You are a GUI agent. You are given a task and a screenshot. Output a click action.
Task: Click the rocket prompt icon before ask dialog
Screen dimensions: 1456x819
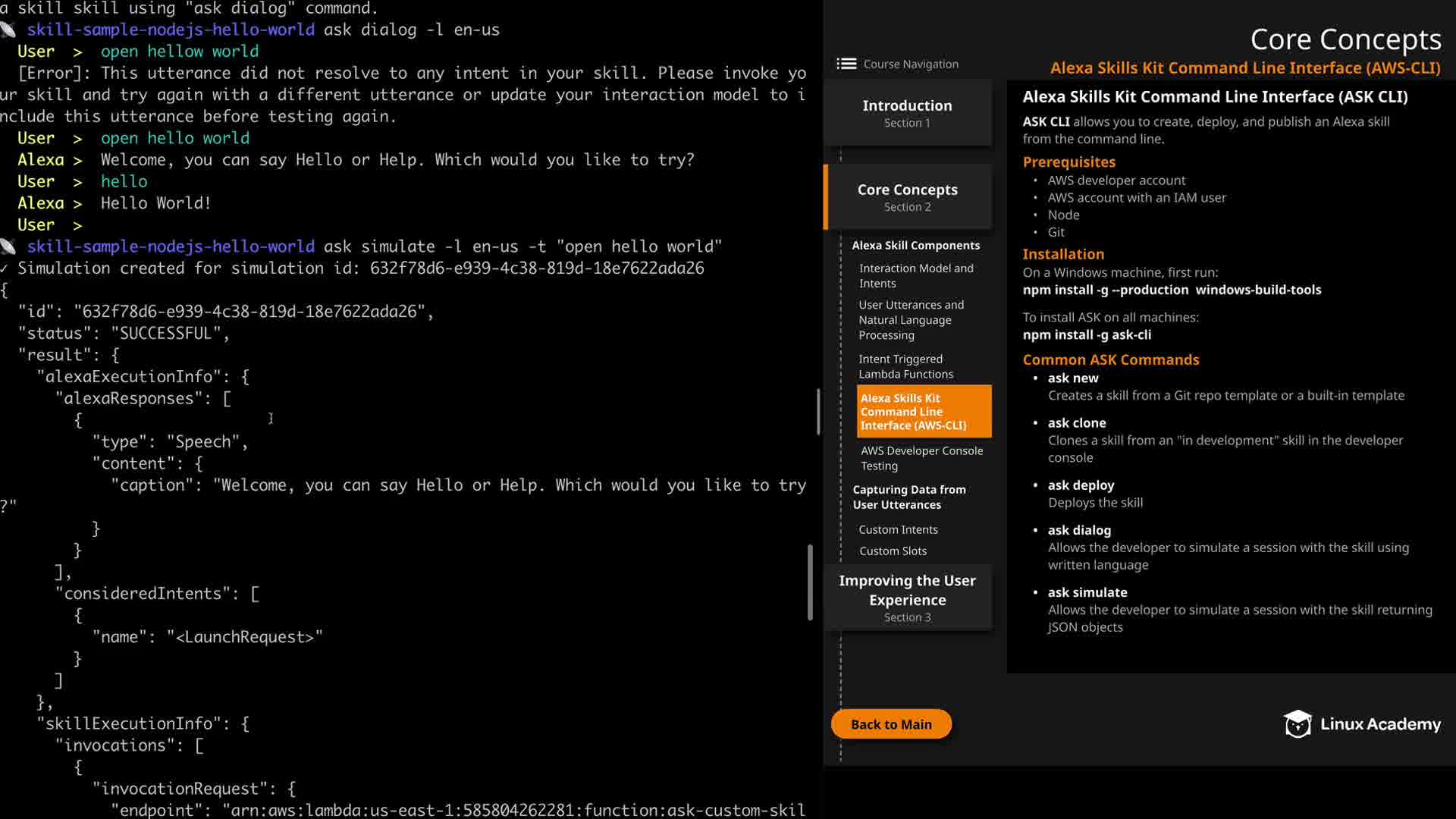pyautogui.click(x=8, y=30)
